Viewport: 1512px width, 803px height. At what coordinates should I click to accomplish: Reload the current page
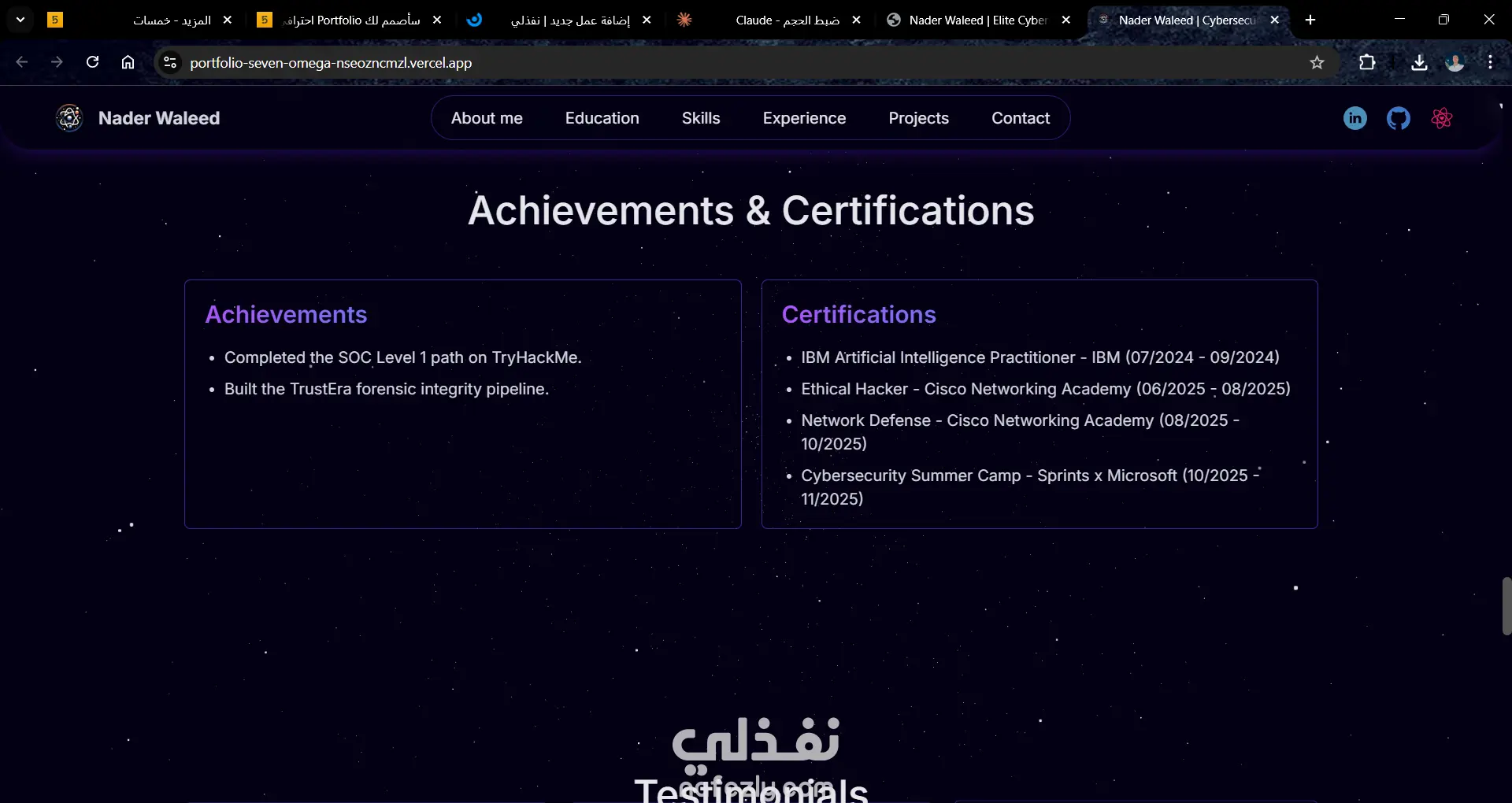(92, 62)
